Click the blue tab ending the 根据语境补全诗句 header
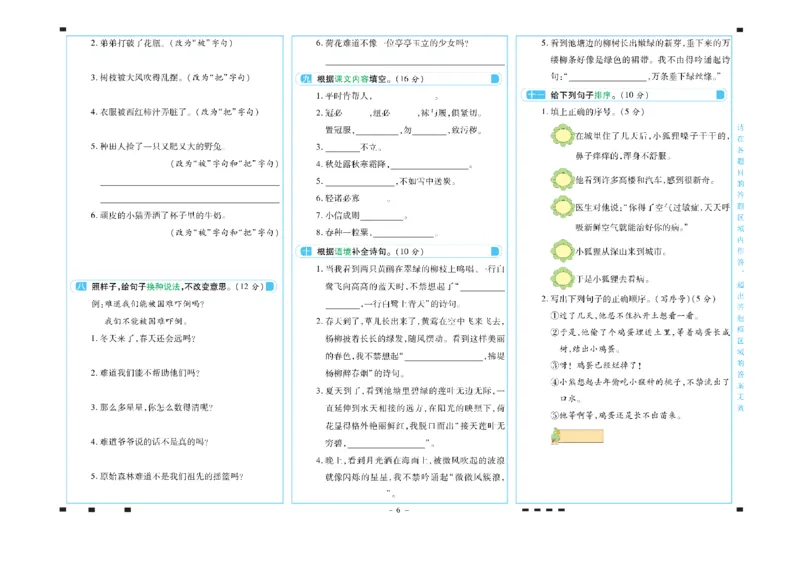 495,251
